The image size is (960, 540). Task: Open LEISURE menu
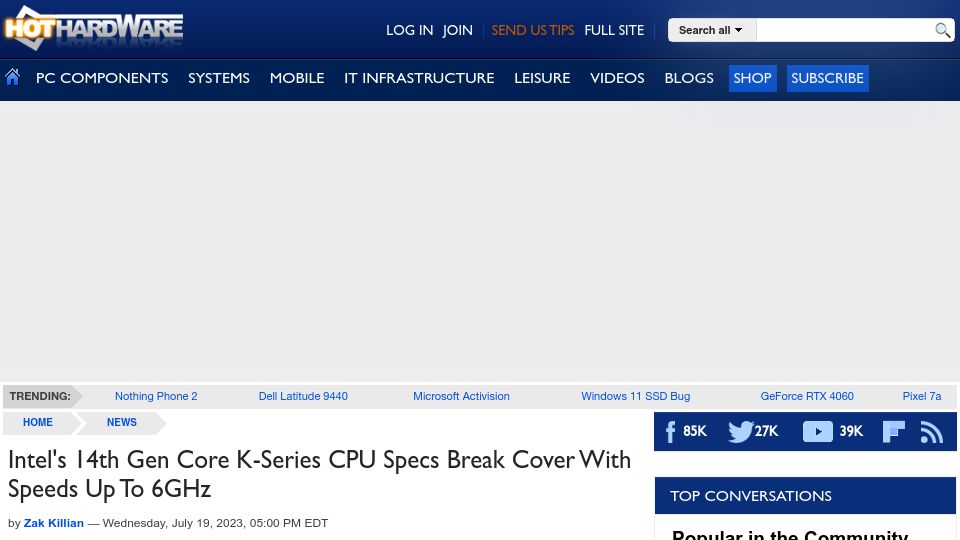pos(542,78)
